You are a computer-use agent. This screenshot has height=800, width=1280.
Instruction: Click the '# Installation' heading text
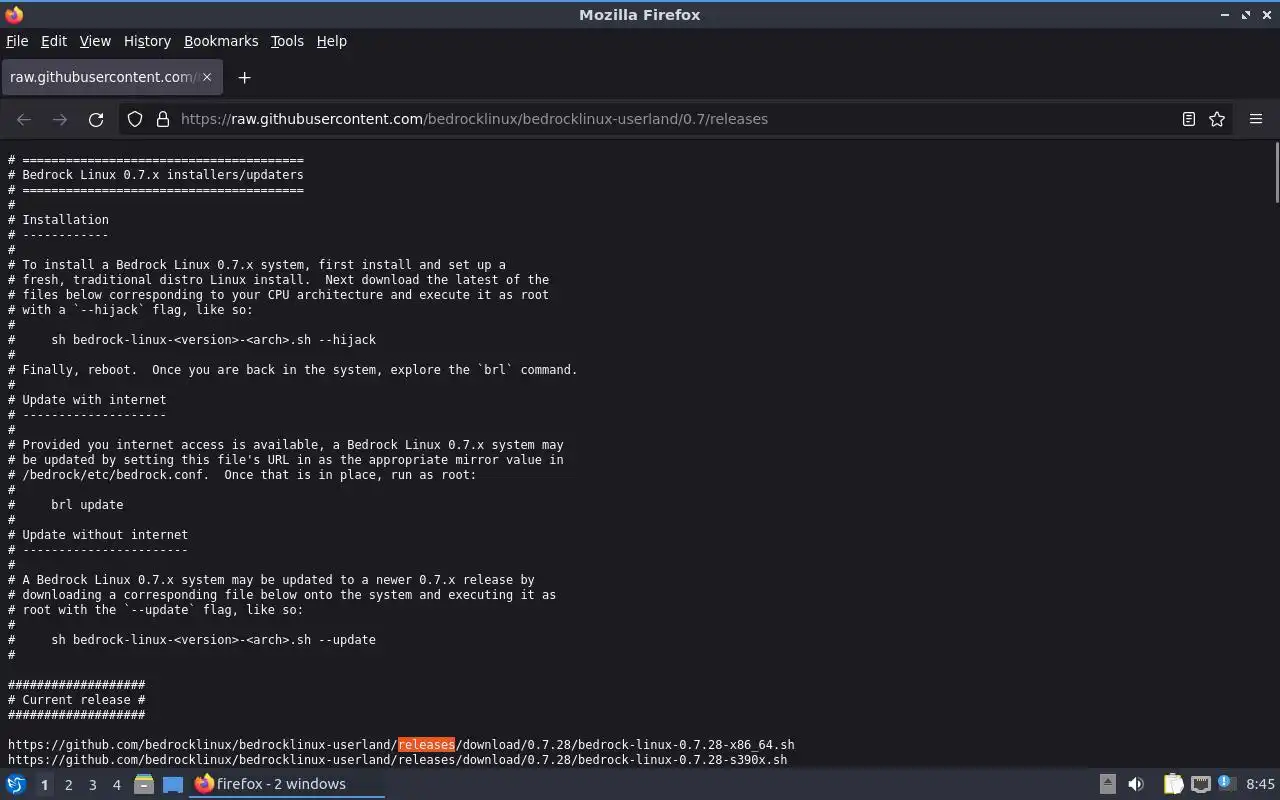coord(58,220)
